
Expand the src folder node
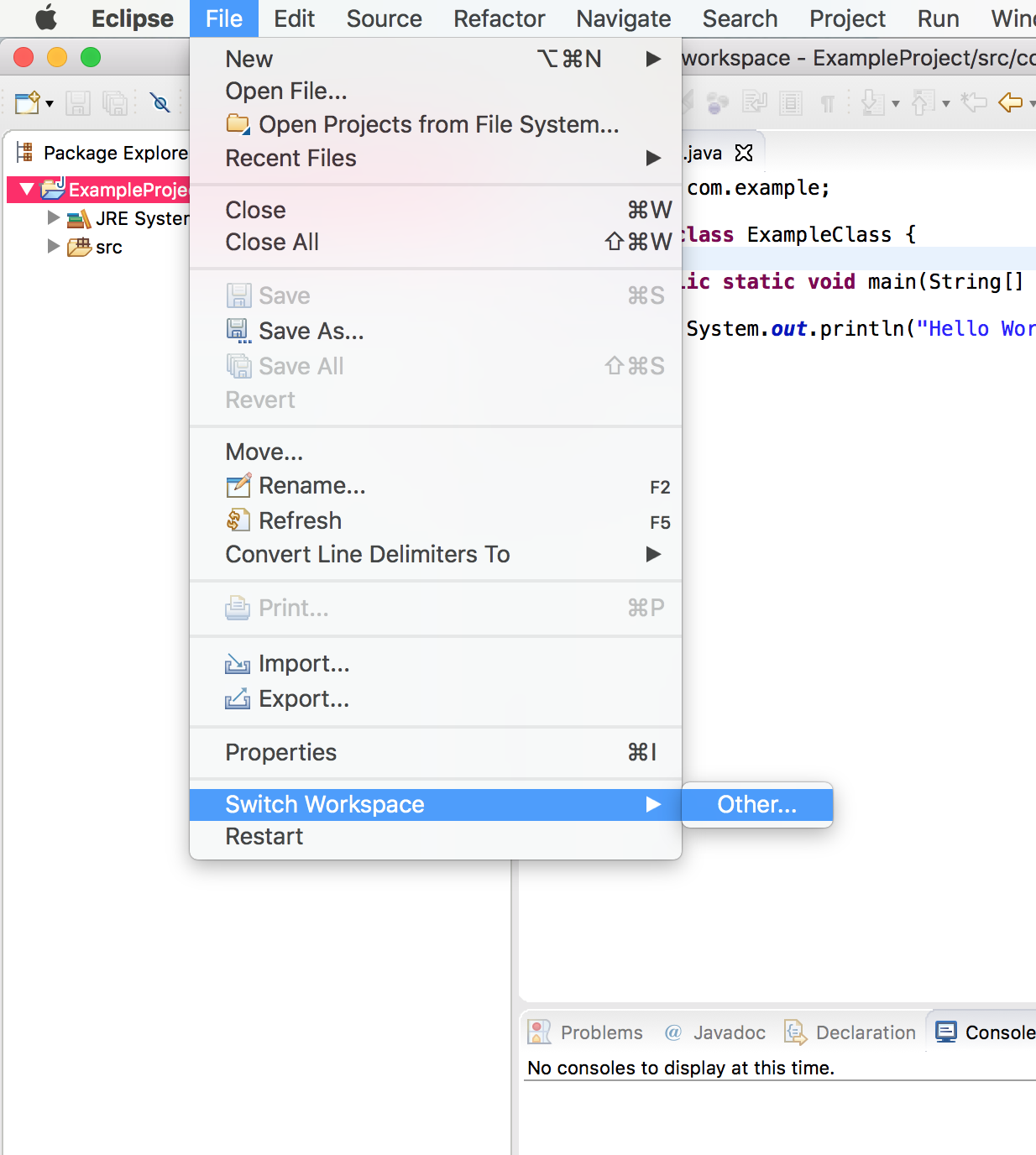tap(54, 246)
